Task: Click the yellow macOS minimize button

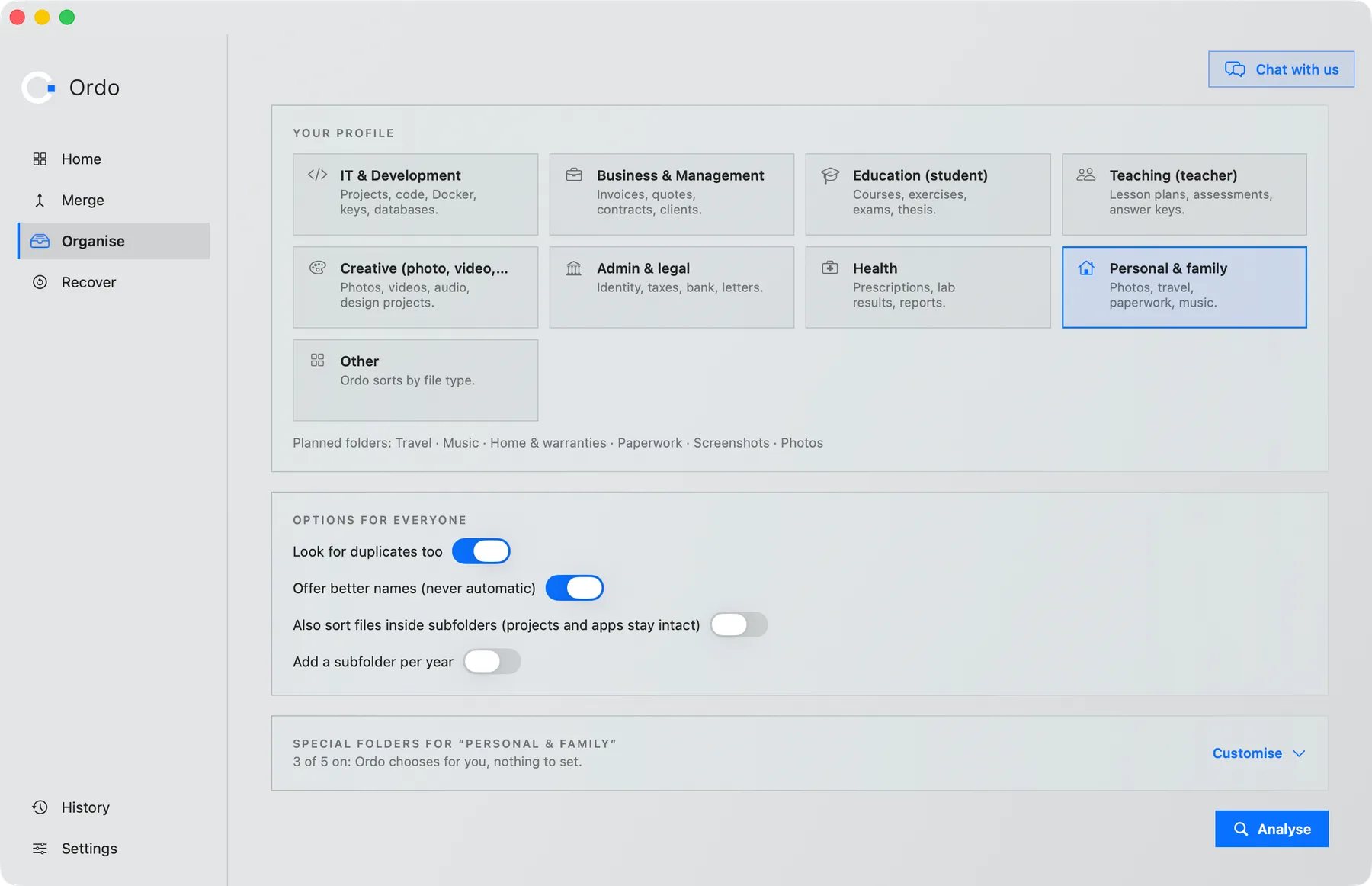Action: (x=42, y=17)
